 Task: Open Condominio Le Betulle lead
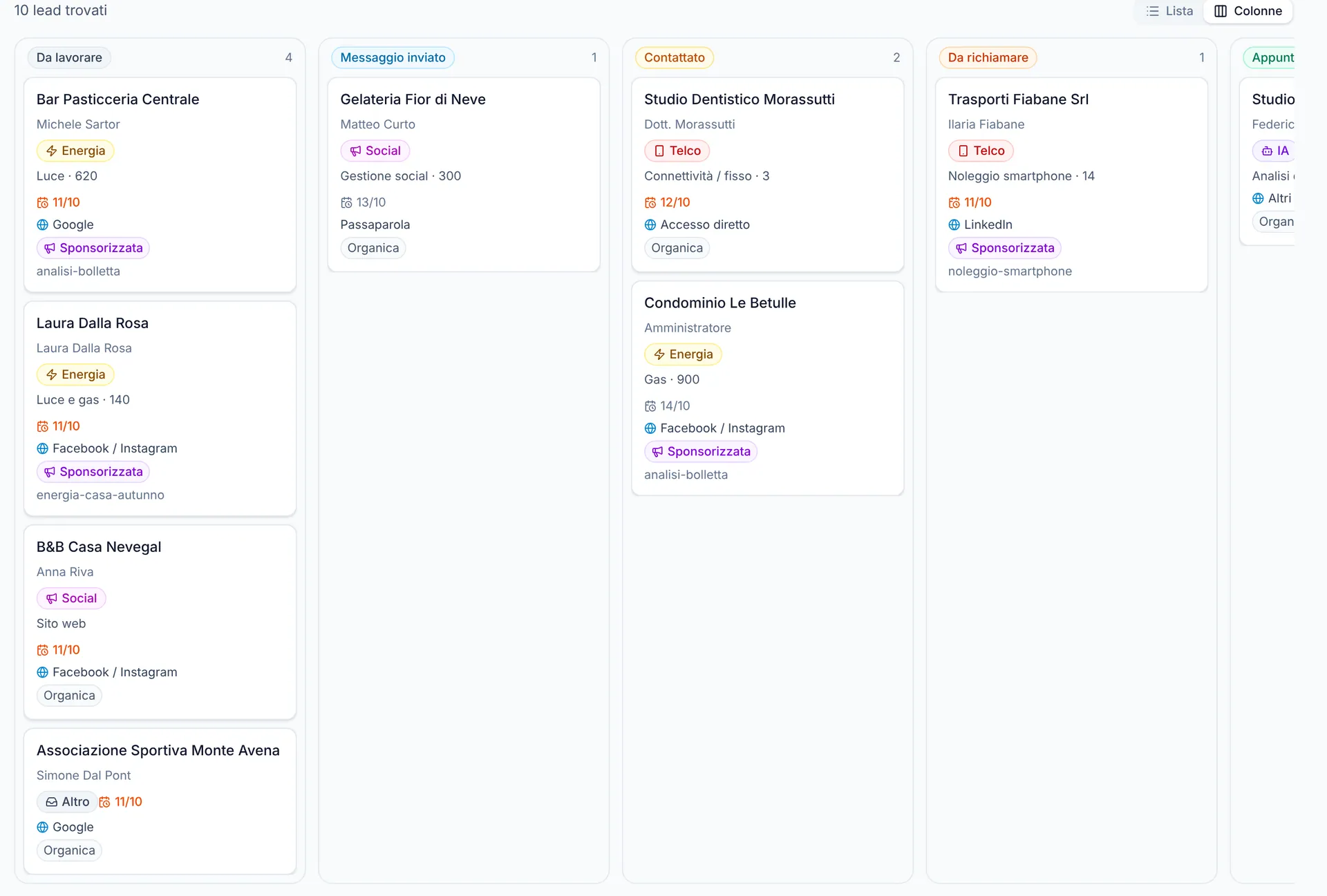tap(768, 388)
